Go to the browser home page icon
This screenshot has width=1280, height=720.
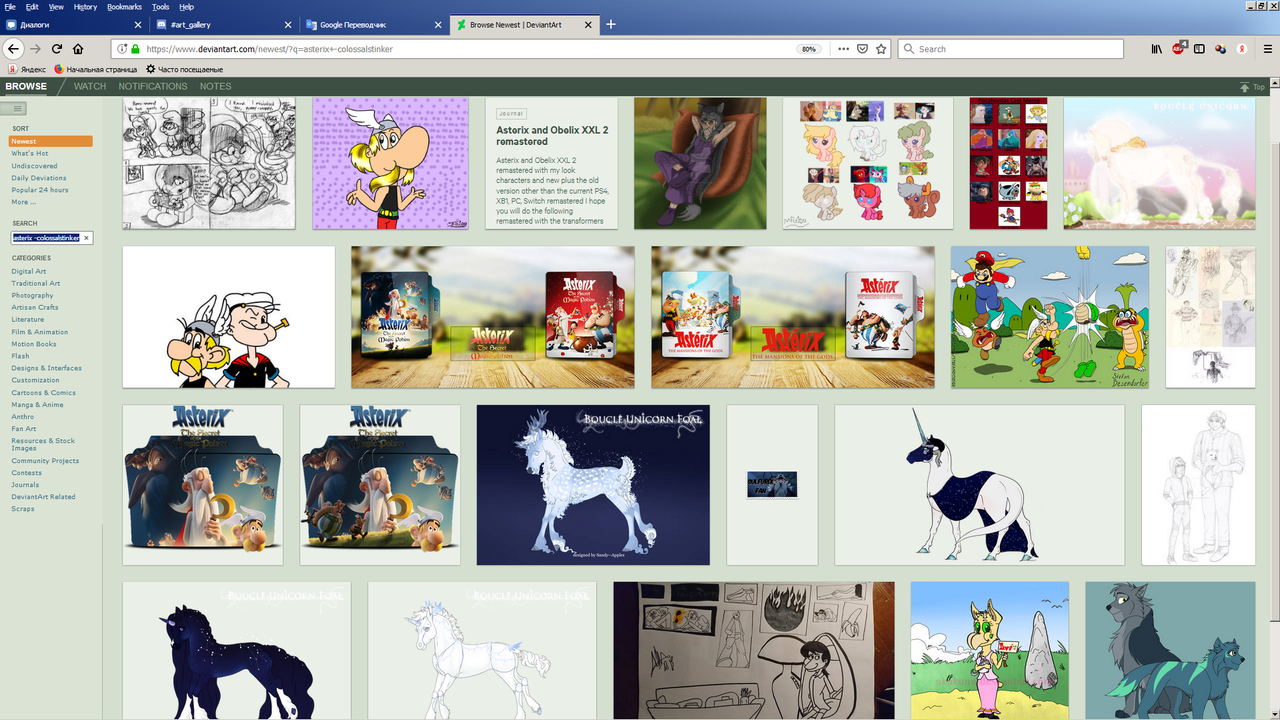[78, 48]
